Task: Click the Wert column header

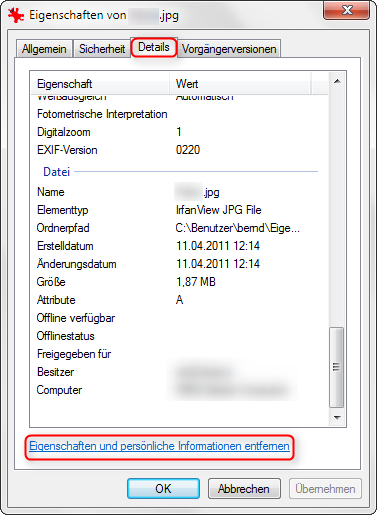Action: [x=240, y=84]
